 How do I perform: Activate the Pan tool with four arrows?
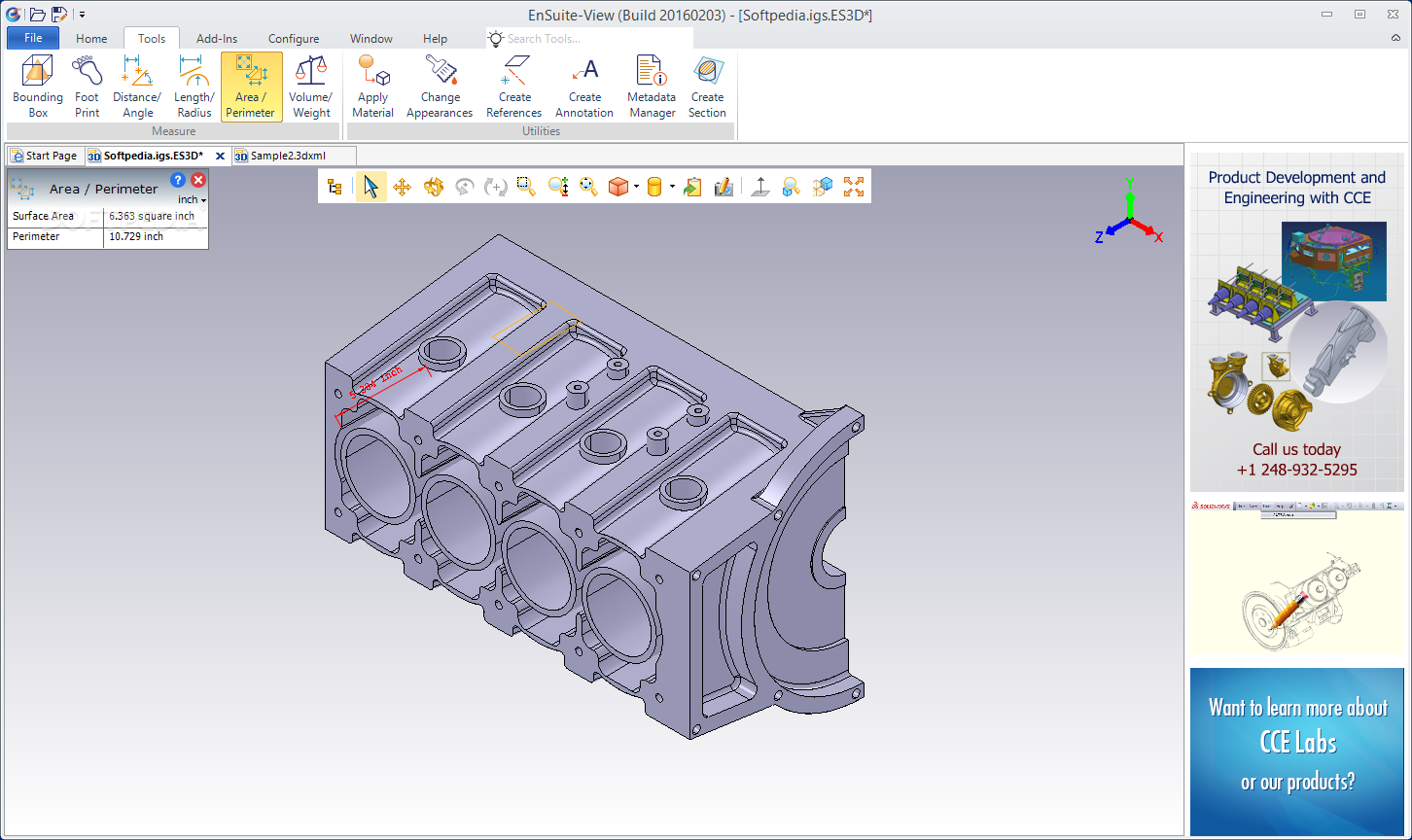click(x=402, y=187)
